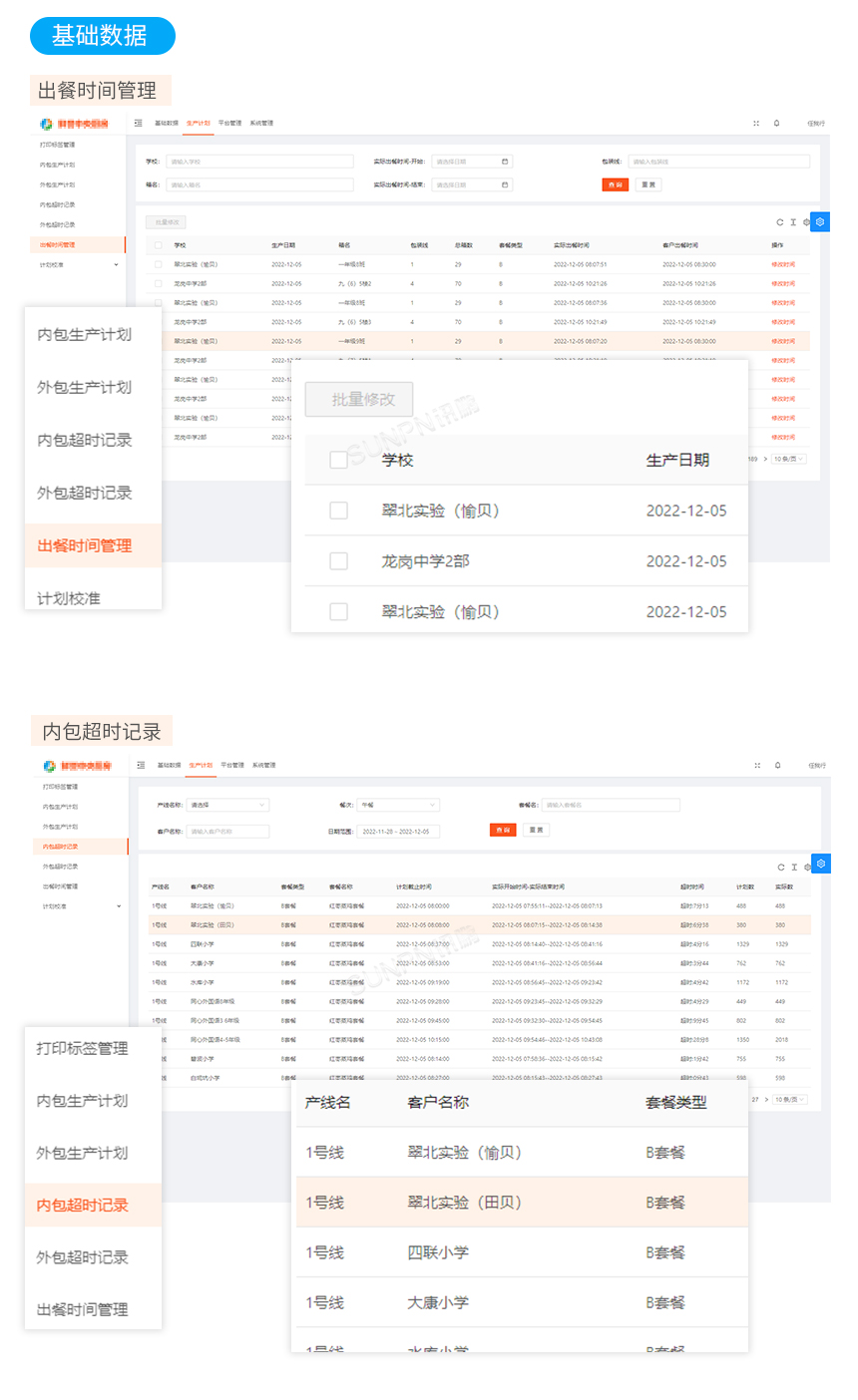Viewport: 858px width, 1400px height.
Task: Check the row with time 2022-12-05 10:21:26
Action: pos(158,284)
